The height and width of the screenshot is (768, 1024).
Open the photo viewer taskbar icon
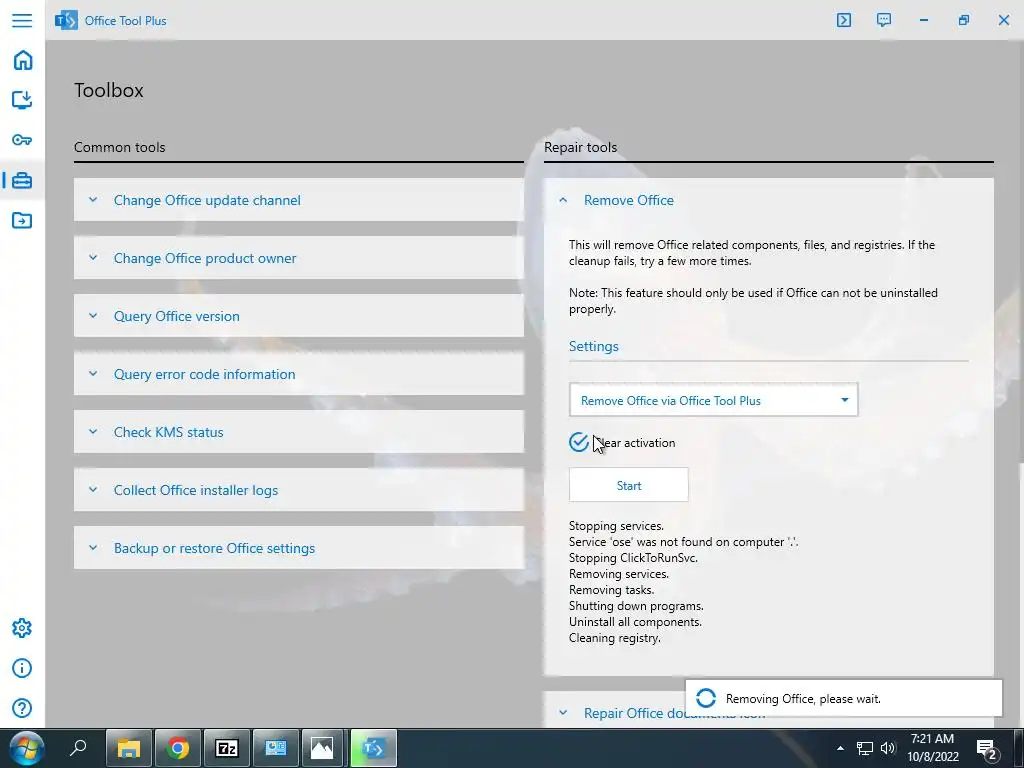coord(322,748)
